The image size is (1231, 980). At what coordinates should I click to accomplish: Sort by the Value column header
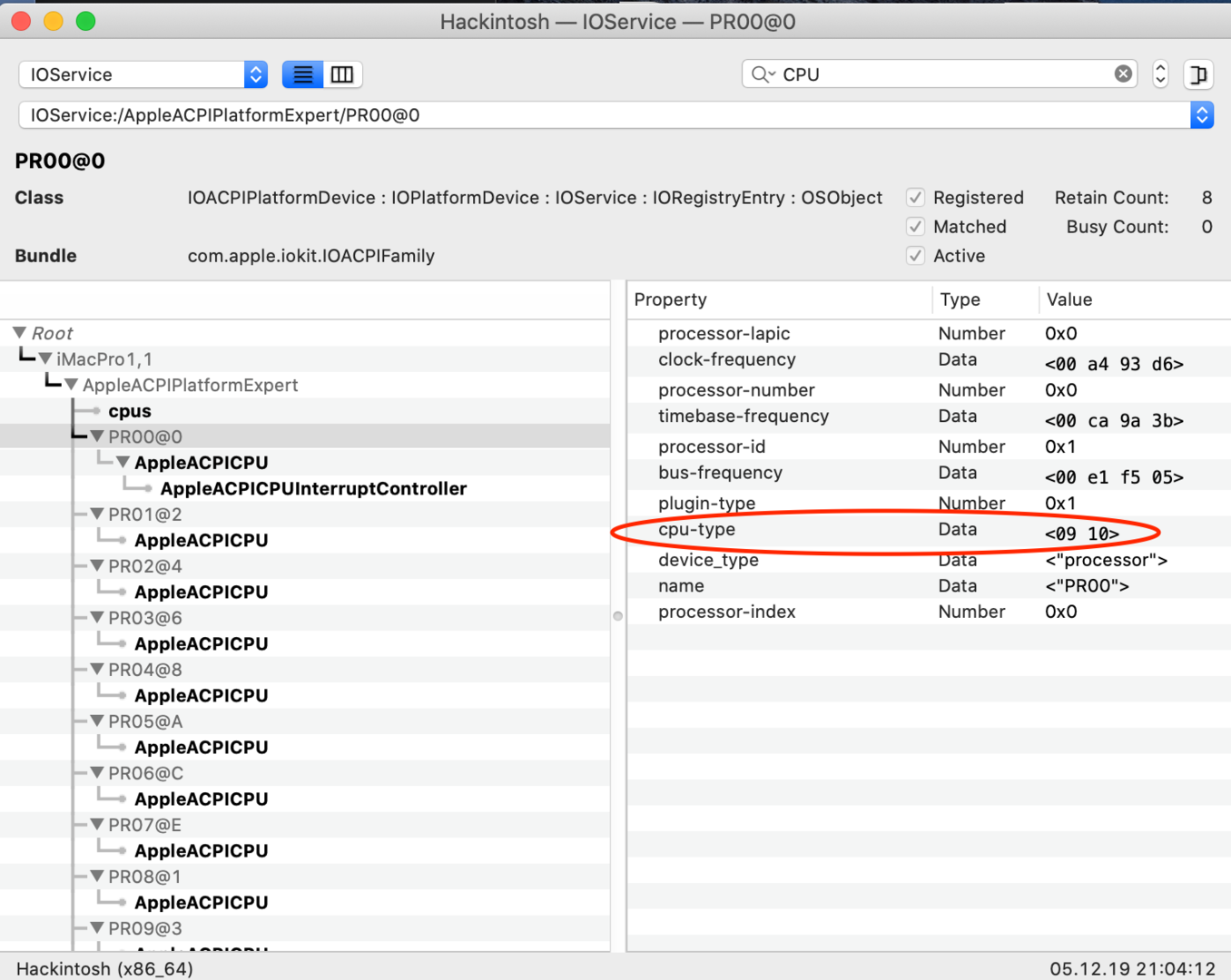tap(1069, 299)
